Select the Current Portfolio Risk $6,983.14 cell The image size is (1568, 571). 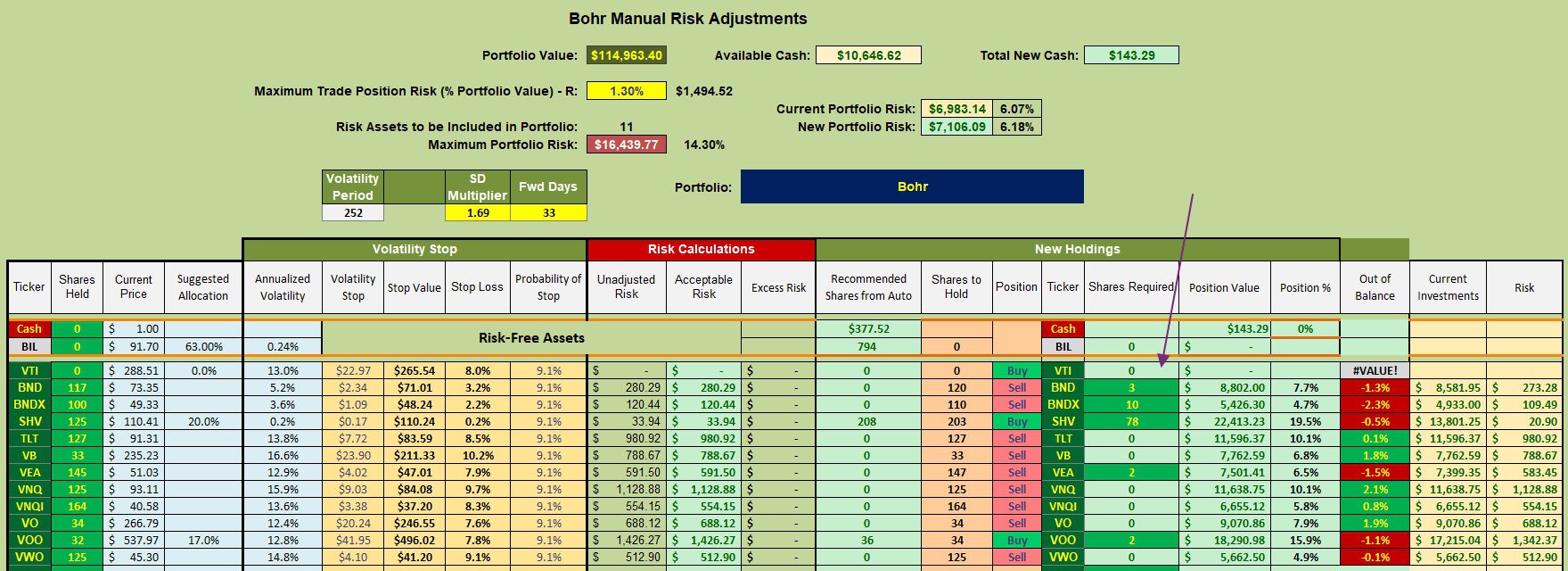click(957, 109)
